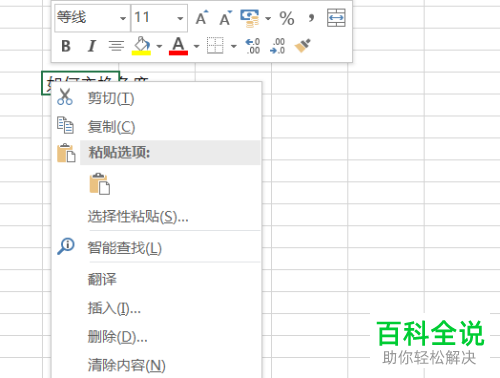Apply the red font color

point(178,46)
